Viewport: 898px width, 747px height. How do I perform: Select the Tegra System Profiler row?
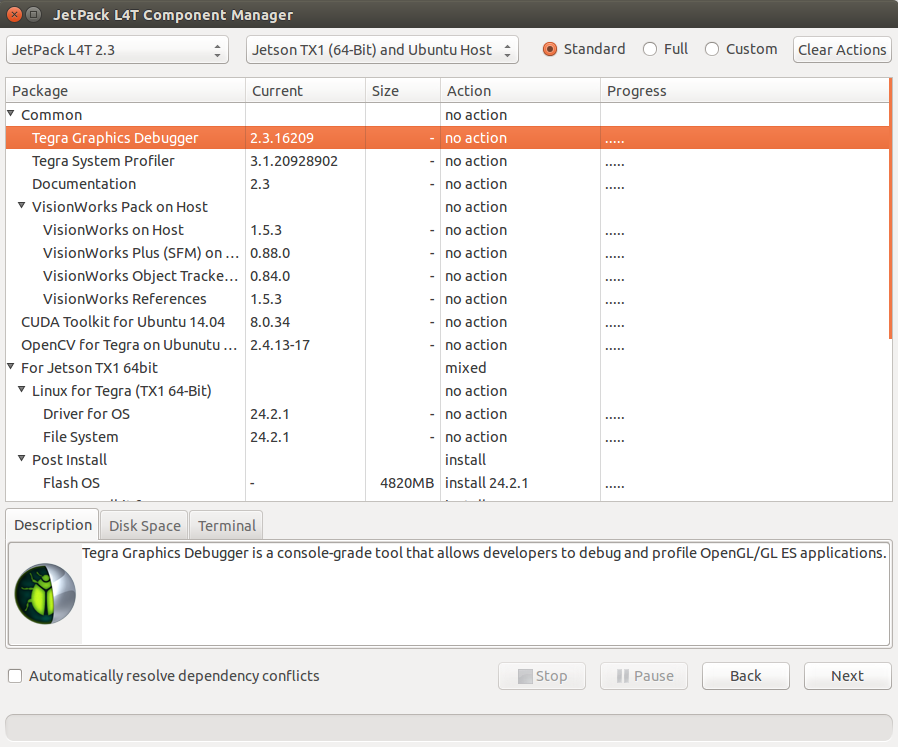click(447, 161)
